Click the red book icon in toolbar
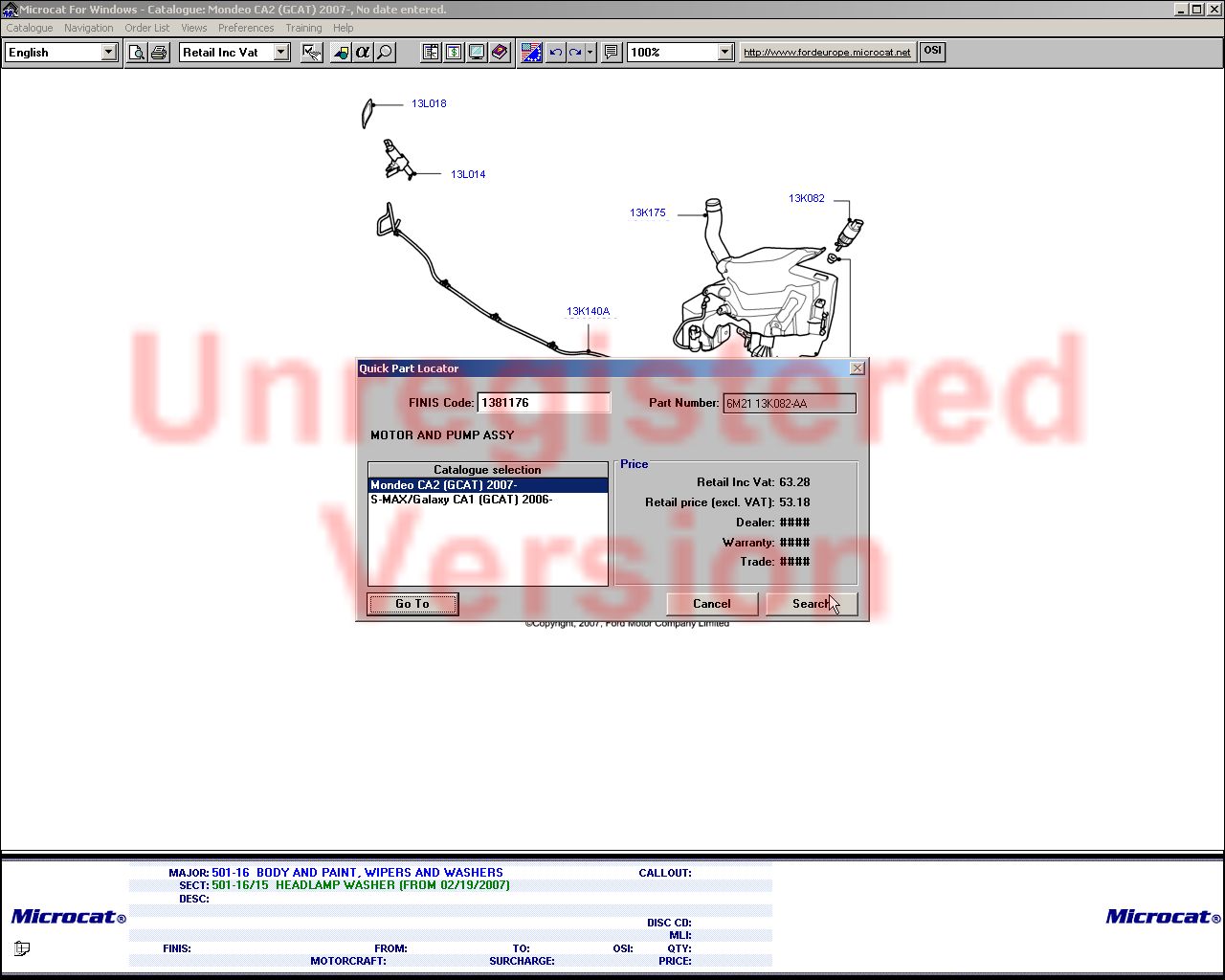The image size is (1225, 980). point(500,53)
